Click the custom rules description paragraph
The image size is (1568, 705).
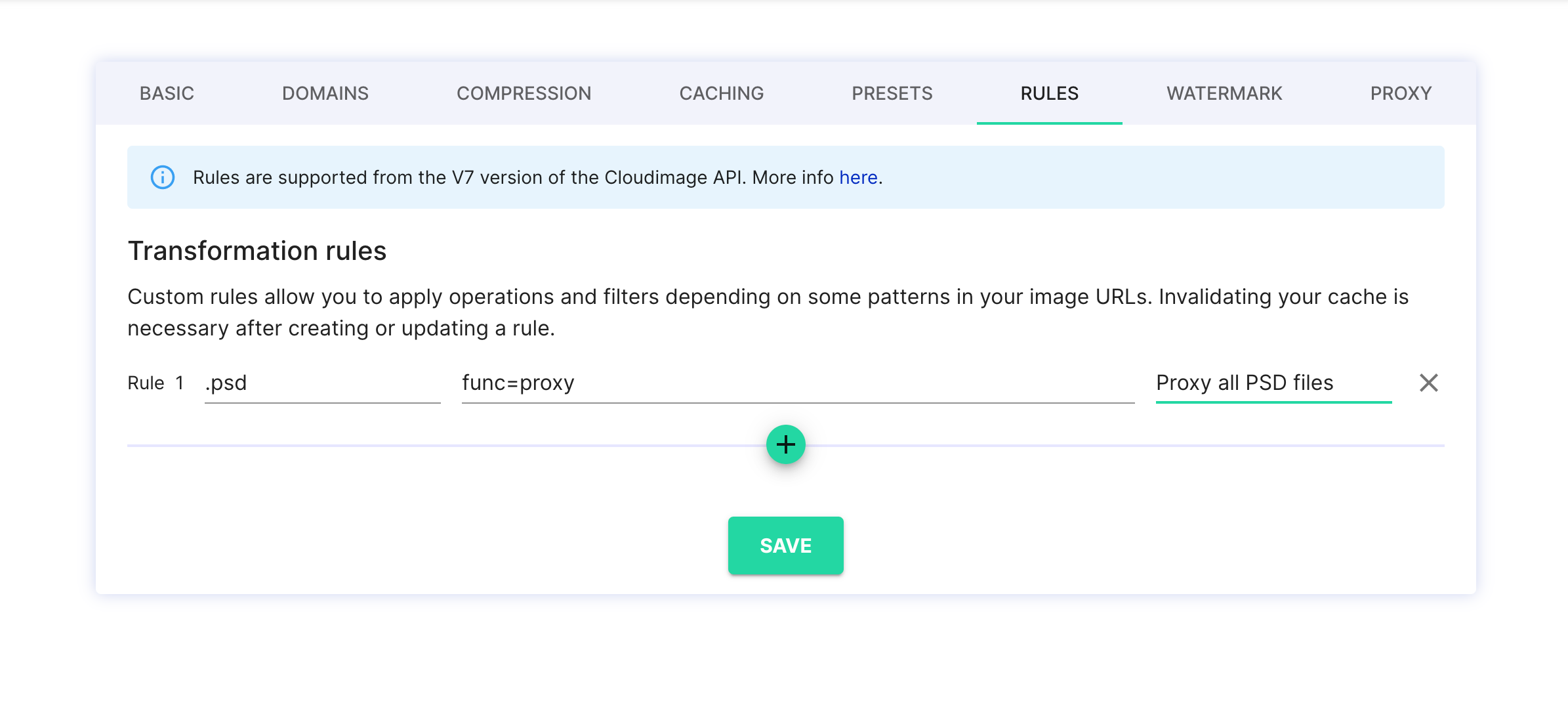768,312
